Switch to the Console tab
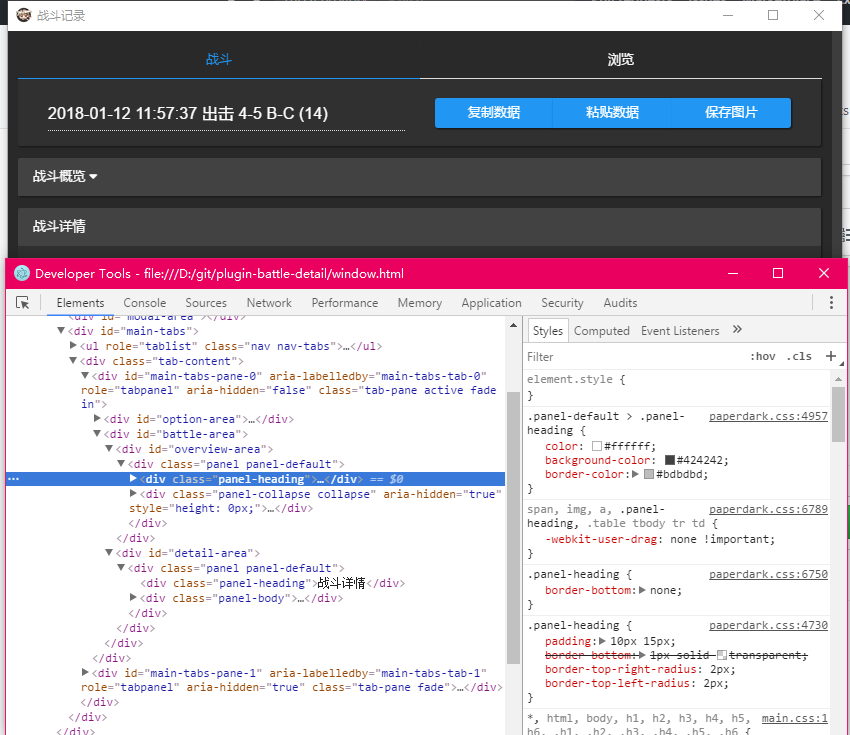The width and height of the screenshot is (850, 735). click(x=145, y=302)
